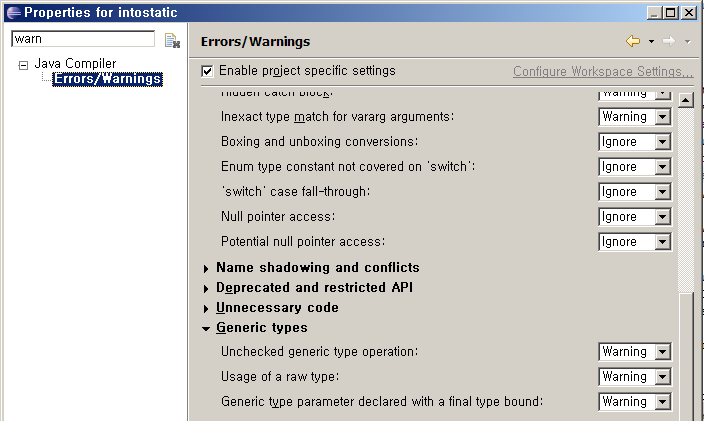Clear the filter text icon
The image size is (704, 421).
172,40
